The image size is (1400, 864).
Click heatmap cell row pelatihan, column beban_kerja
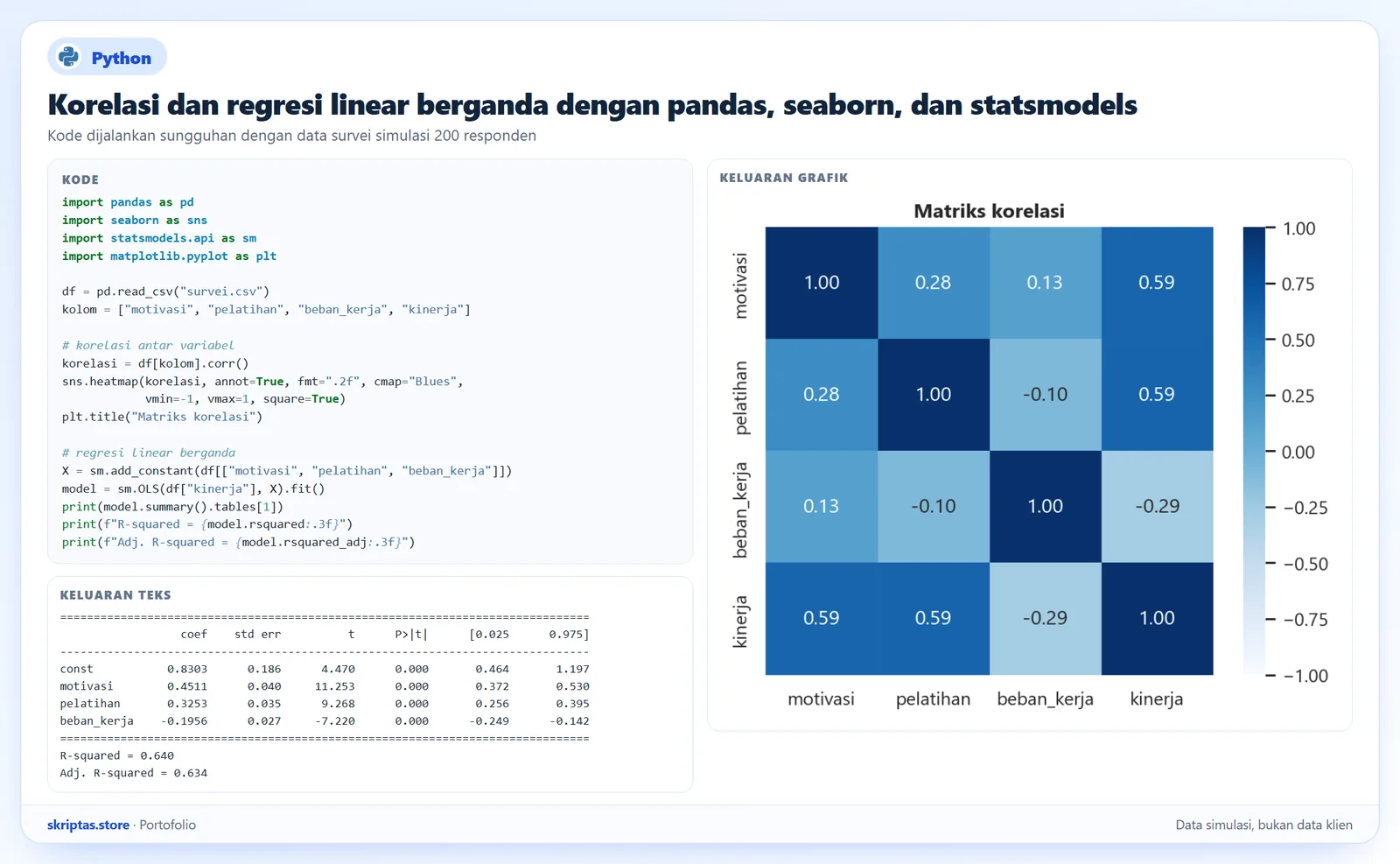pos(1046,395)
